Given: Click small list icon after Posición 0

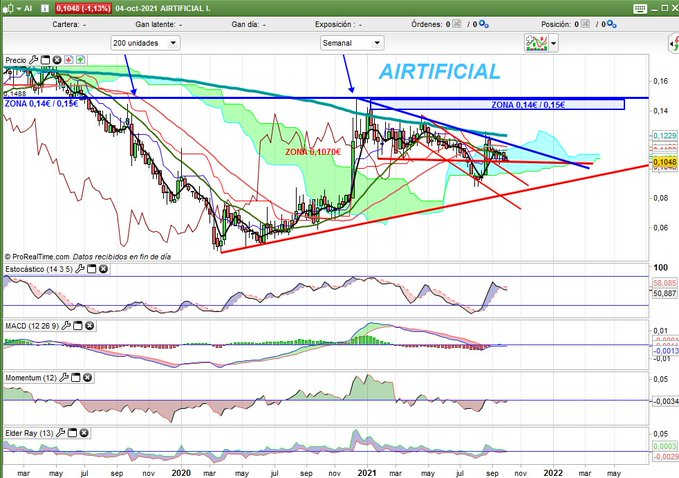Looking at the screenshot, I should 585,24.
